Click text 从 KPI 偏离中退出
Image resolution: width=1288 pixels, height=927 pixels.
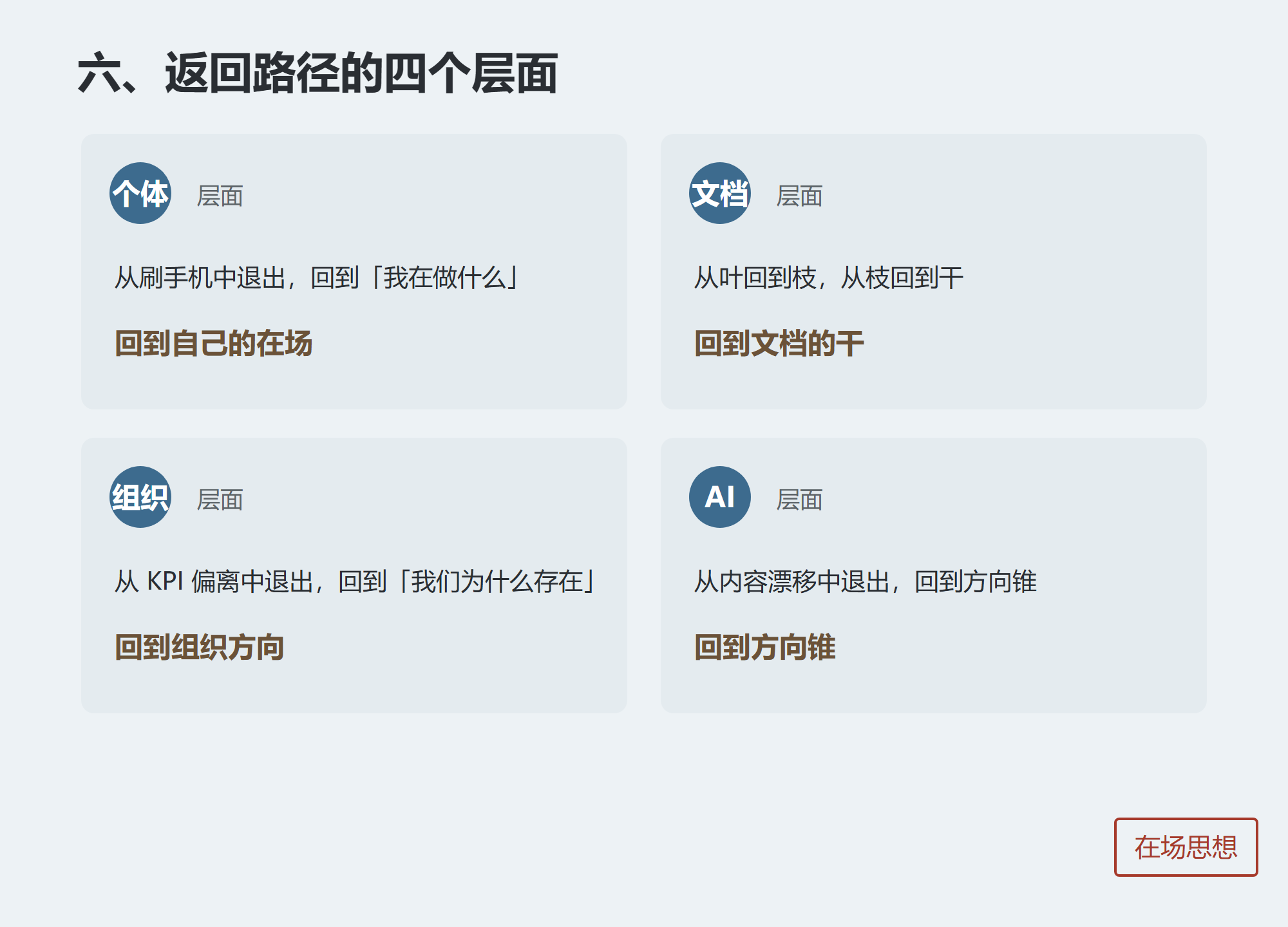click(214, 582)
